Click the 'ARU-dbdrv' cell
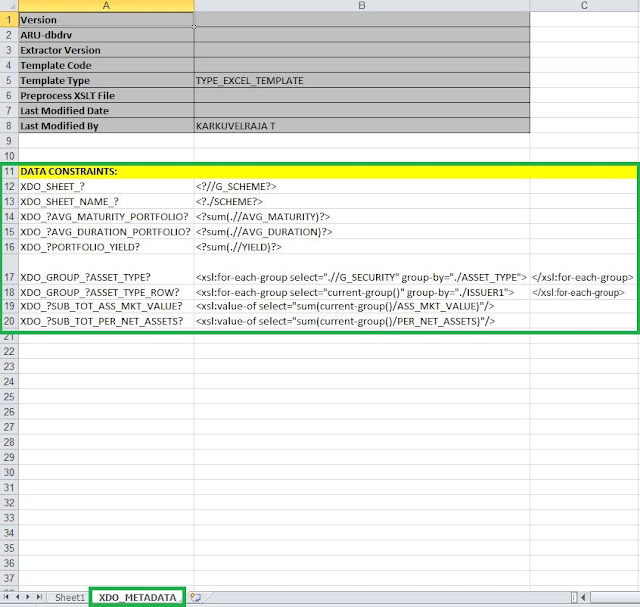The width and height of the screenshot is (640, 607). point(106,35)
